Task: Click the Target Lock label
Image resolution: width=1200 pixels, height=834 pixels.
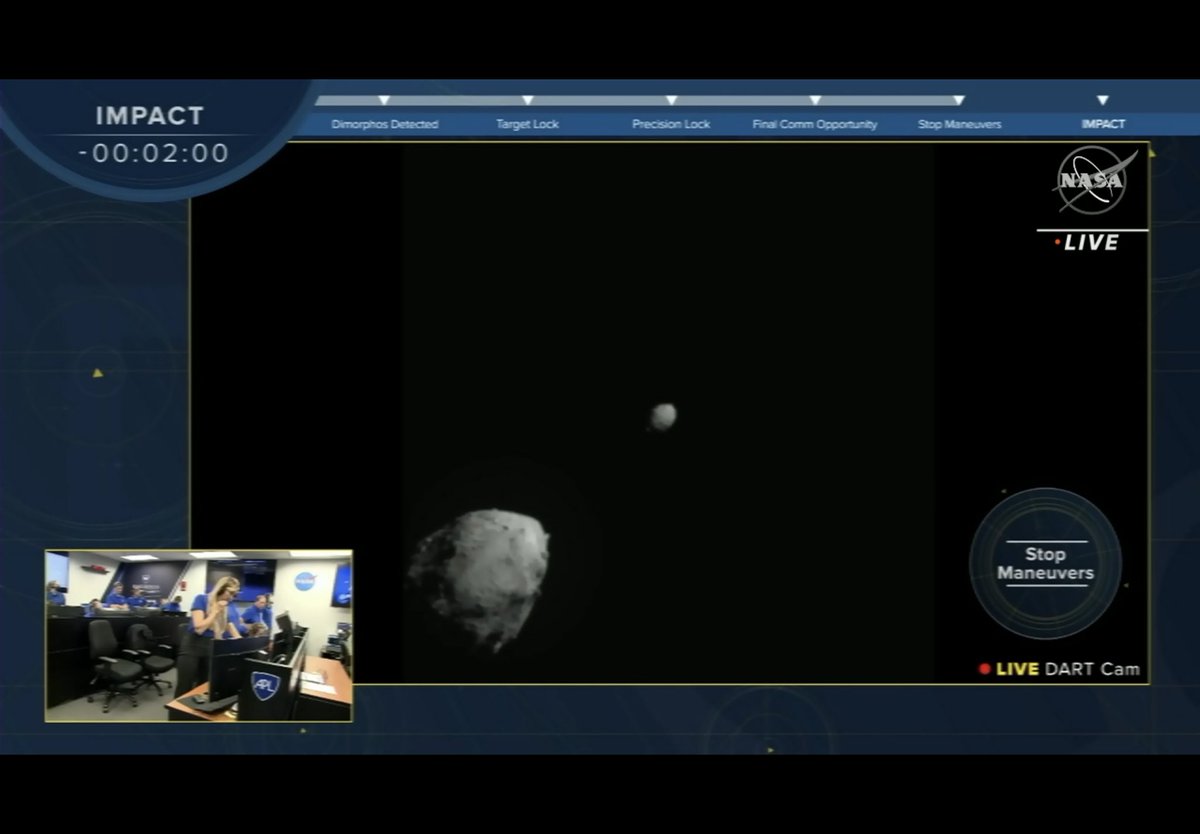Action: coord(528,124)
